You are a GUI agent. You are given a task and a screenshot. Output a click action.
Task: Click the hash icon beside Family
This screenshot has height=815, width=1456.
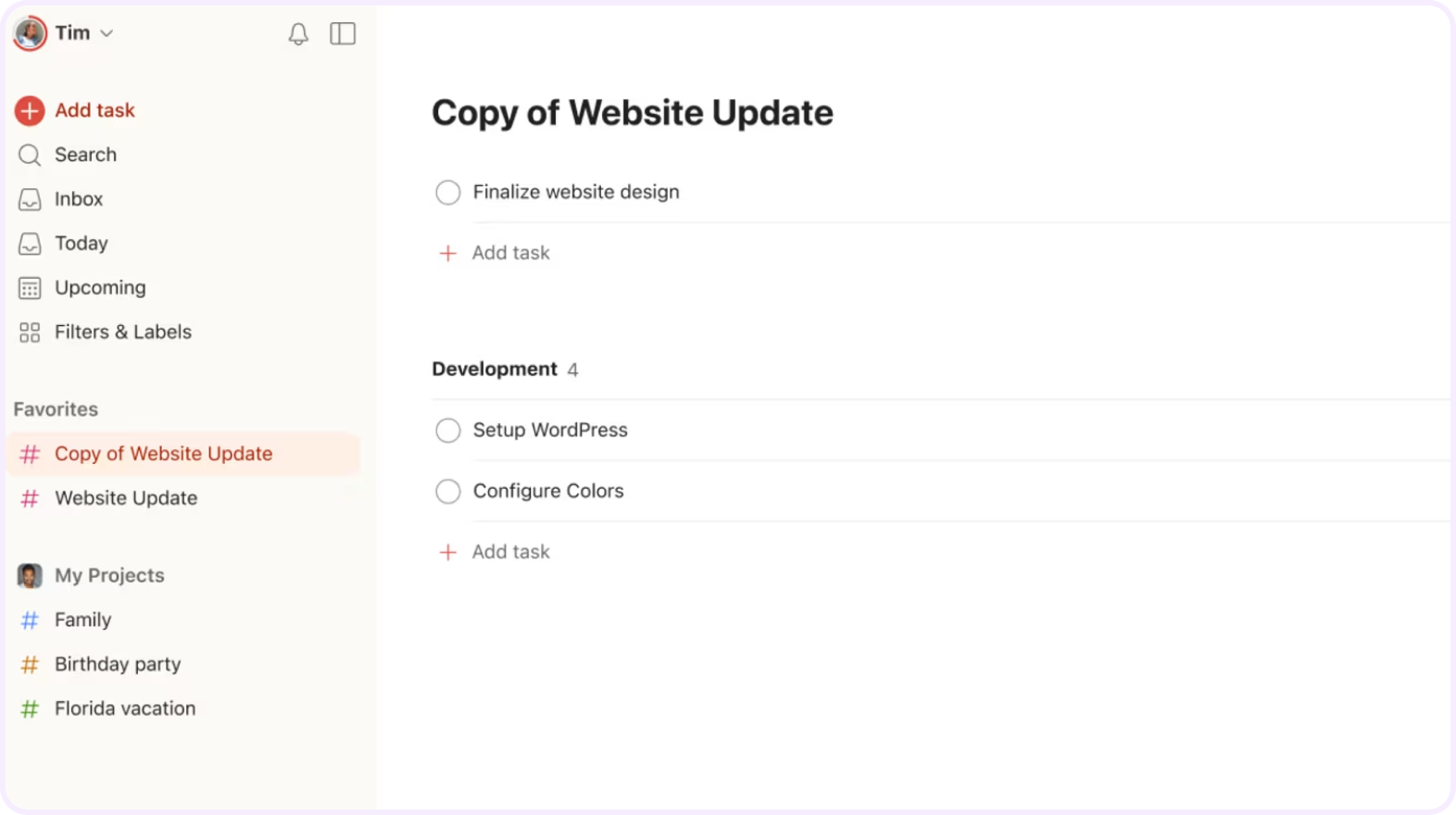click(30, 620)
